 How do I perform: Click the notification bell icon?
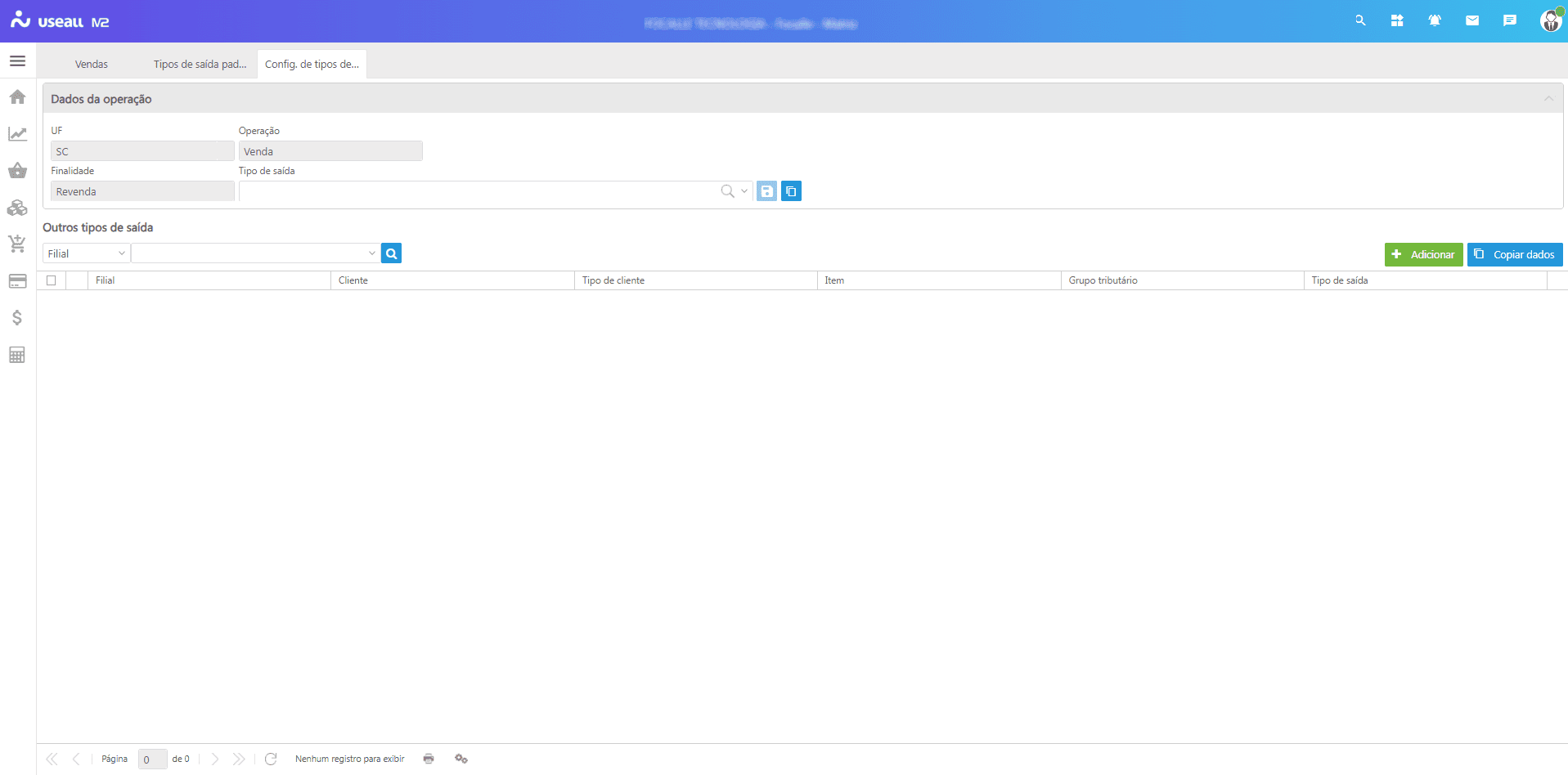tap(1435, 20)
